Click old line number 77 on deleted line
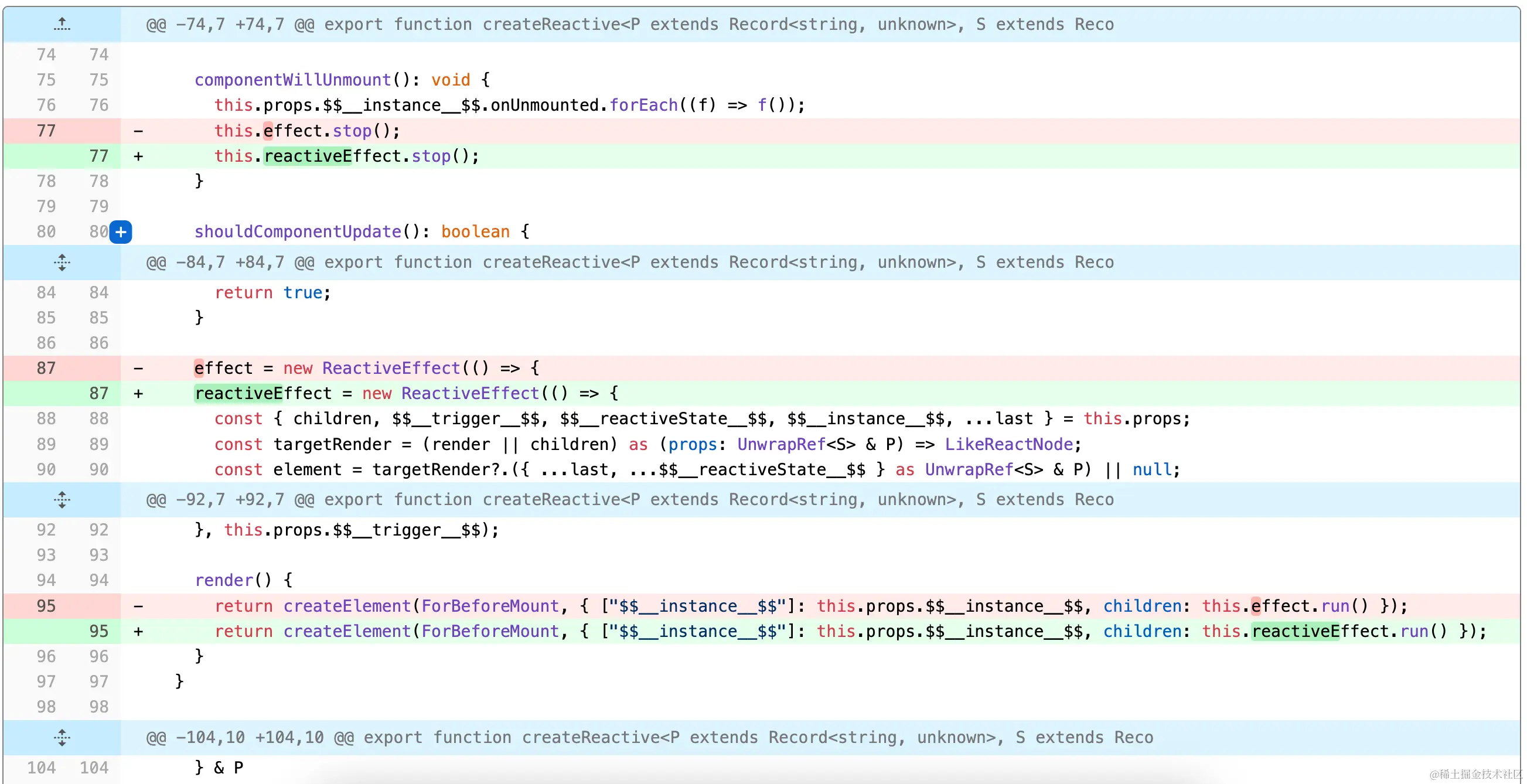Viewport: 1527px width, 784px height. [x=46, y=130]
